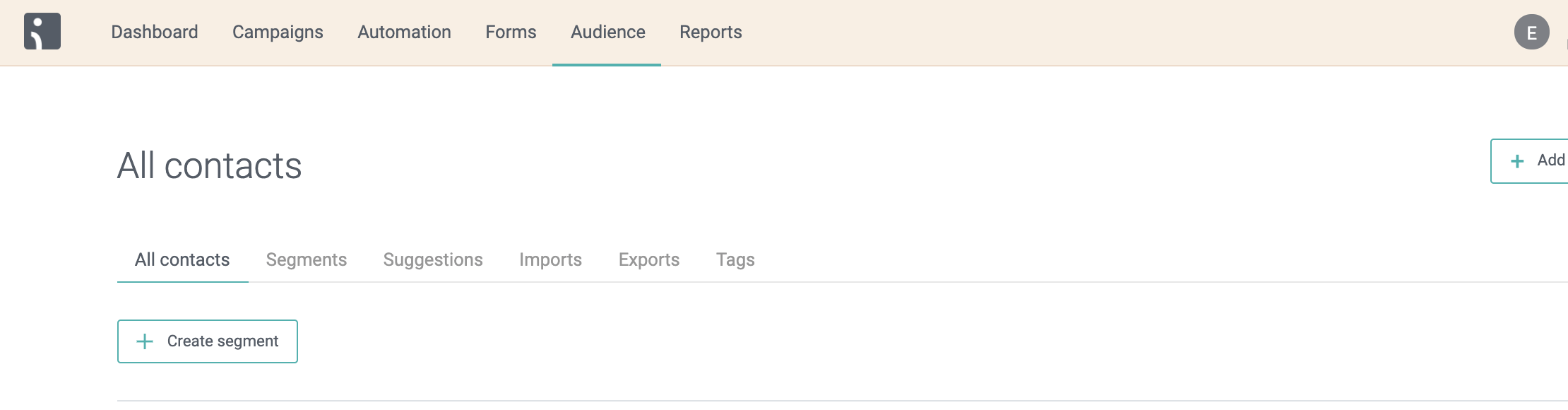Switch to the Segments tab

pos(307,259)
